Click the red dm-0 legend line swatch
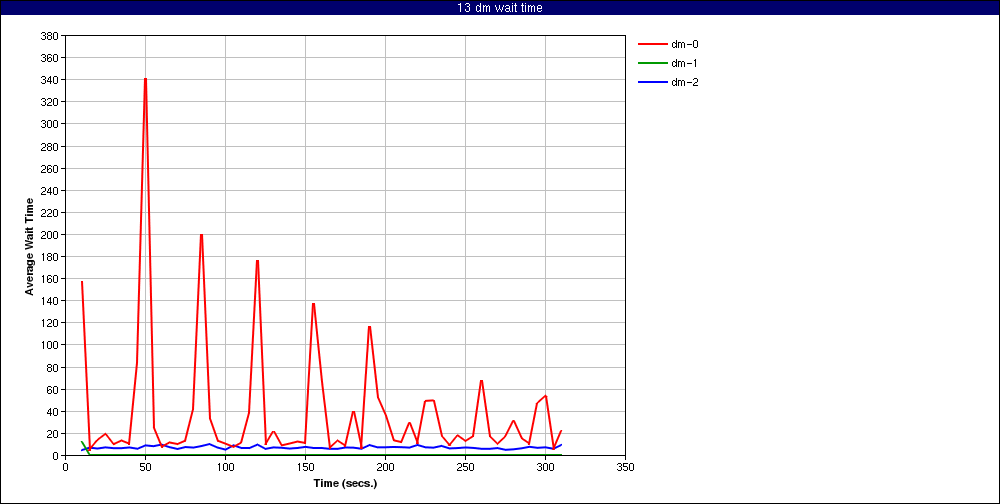This screenshot has height=504, width=1000. pos(652,44)
